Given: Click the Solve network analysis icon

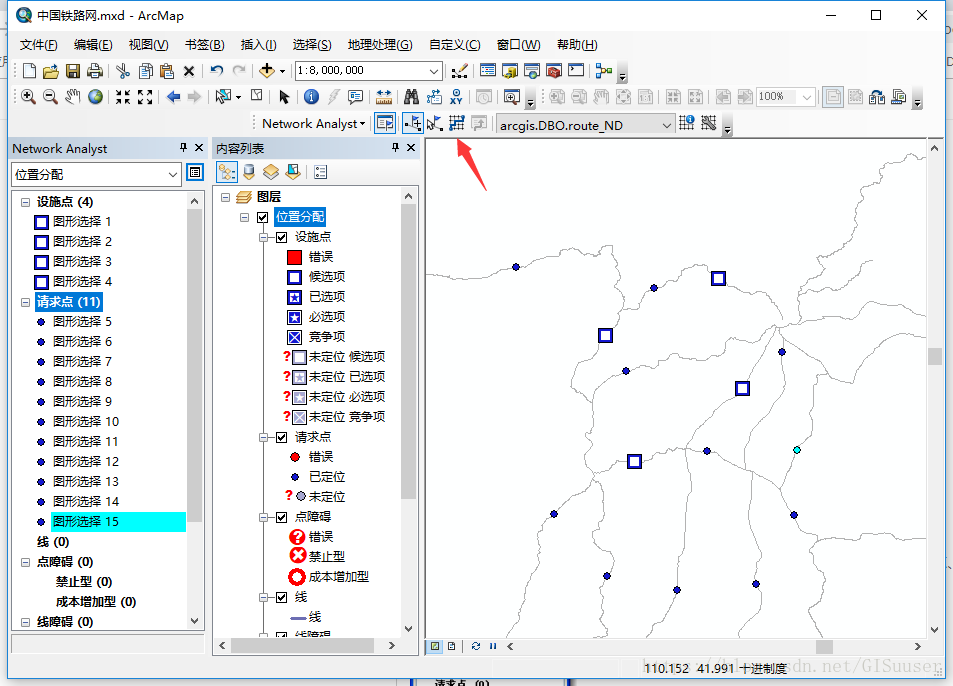Looking at the screenshot, I should tap(456, 123).
